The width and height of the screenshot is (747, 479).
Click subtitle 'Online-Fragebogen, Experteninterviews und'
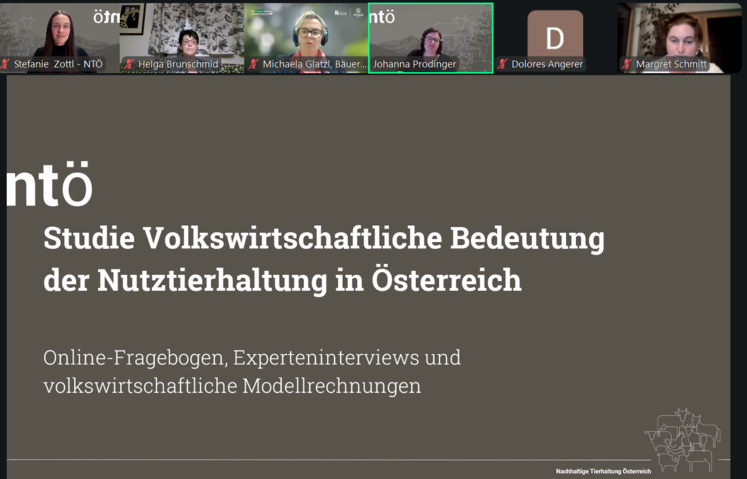[x=252, y=357]
